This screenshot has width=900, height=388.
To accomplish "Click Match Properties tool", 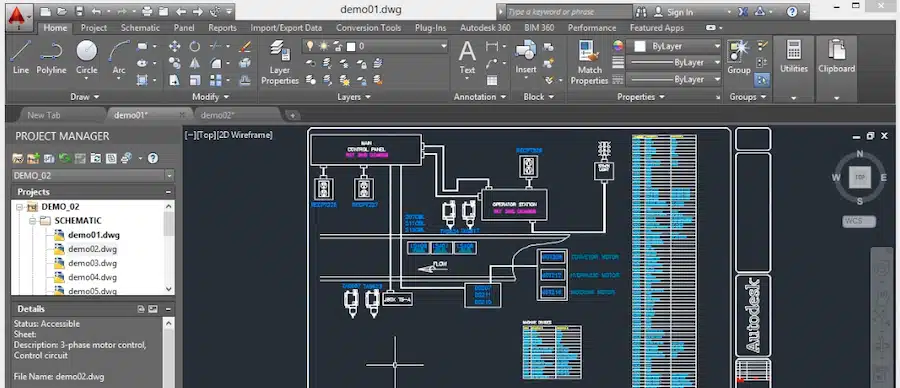I will [x=589, y=63].
